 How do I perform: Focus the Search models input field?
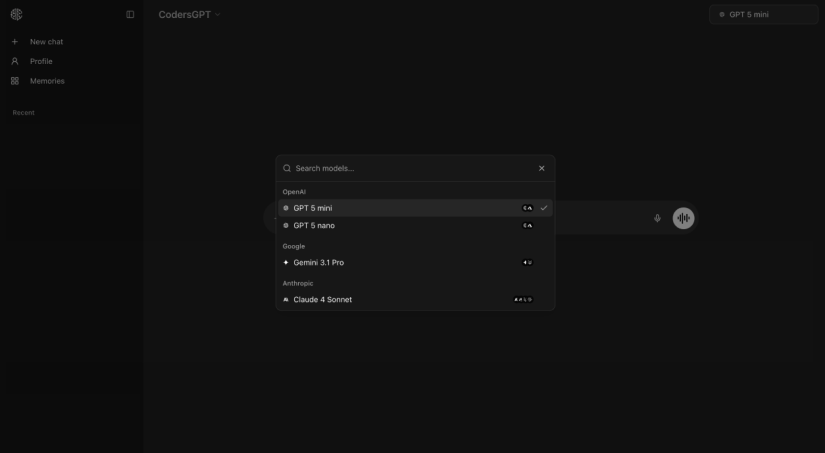pos(413,168)
